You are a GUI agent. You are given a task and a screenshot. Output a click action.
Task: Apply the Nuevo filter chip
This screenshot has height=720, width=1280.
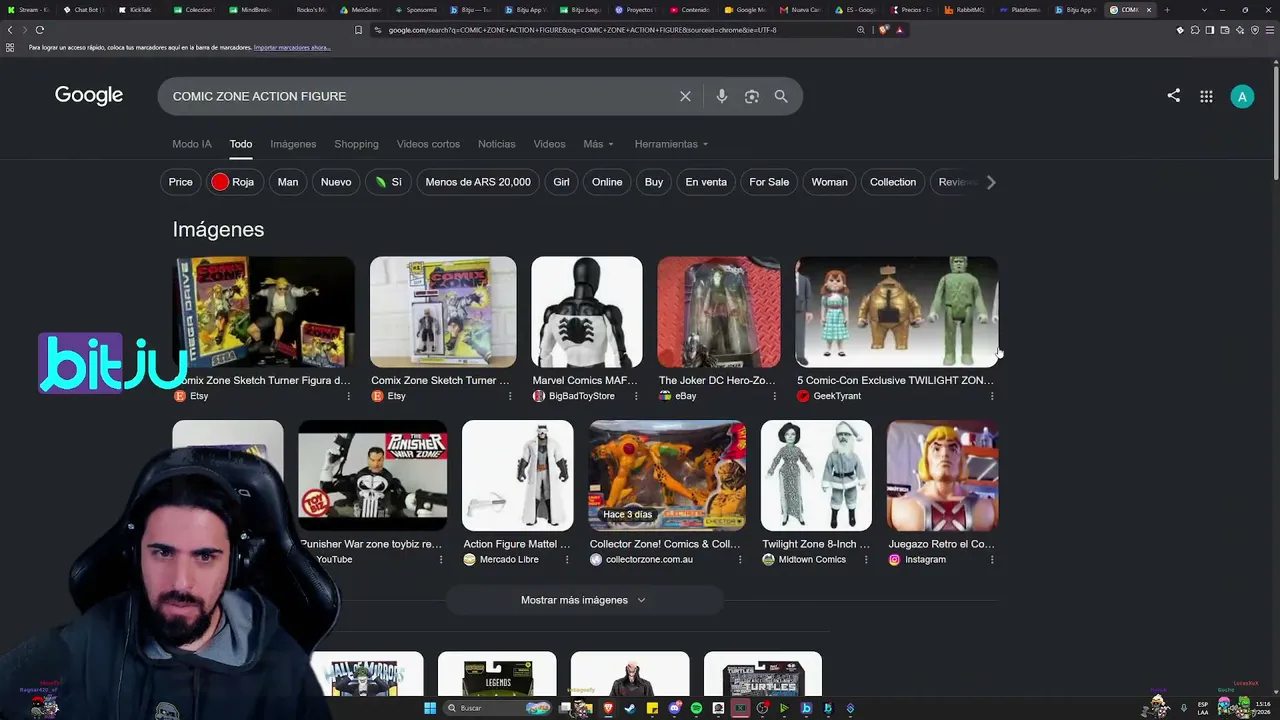[336, 182]
